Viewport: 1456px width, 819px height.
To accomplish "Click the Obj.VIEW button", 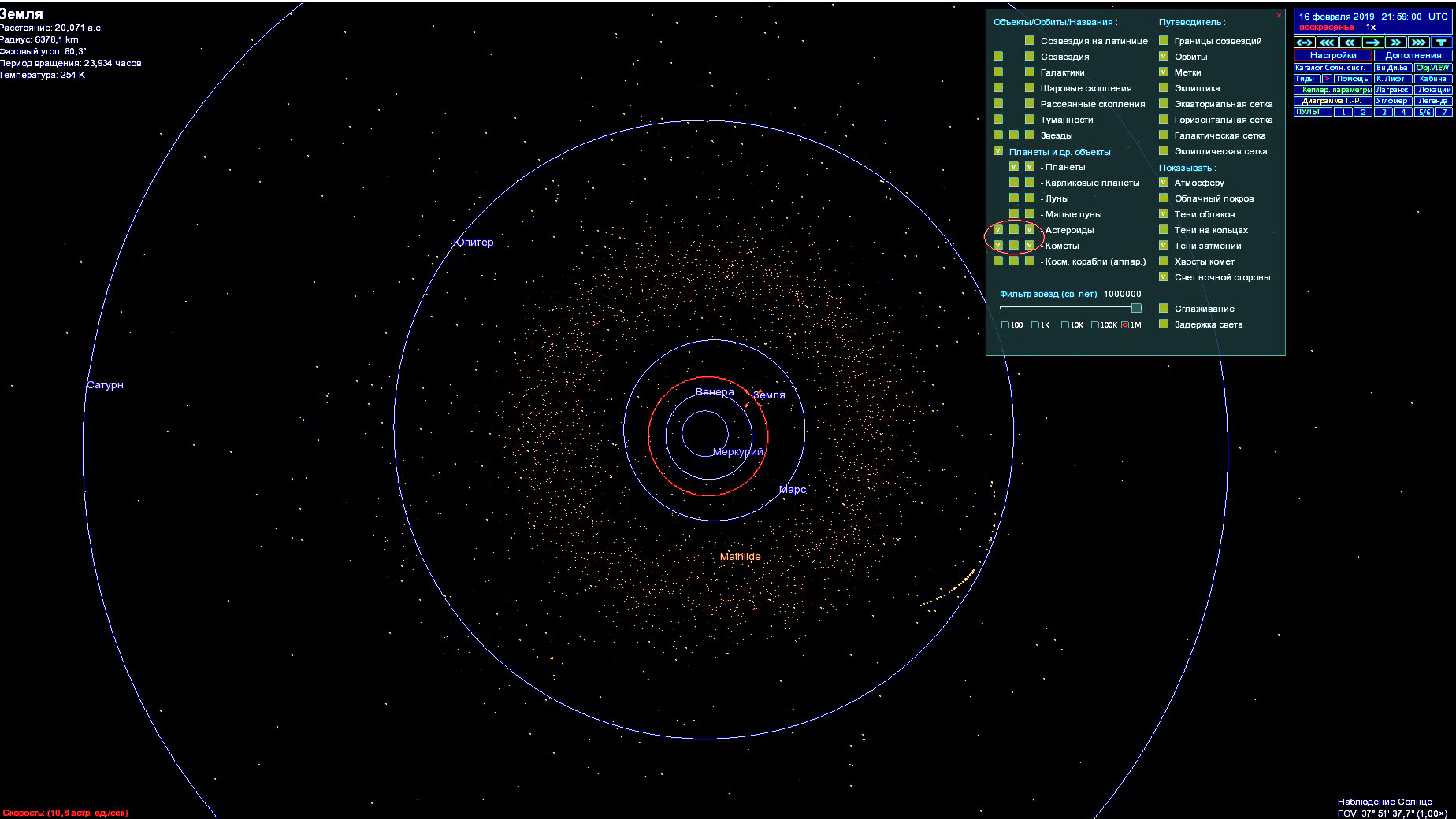I will 1433,68.
